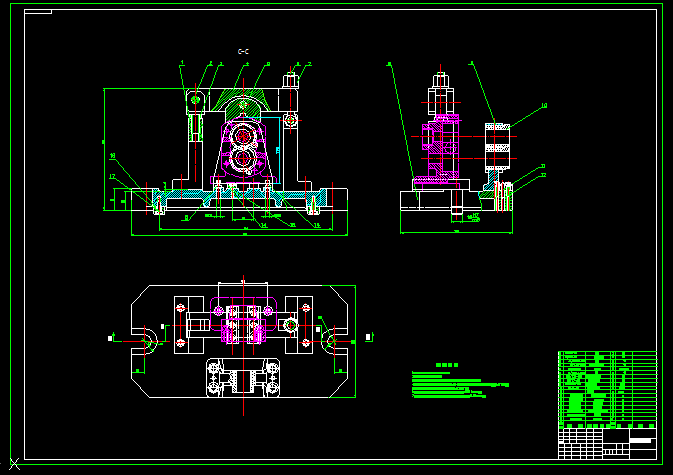Click the small rectangle at sheet top-left corner
The image size is (673, 475).
[38, 12]
